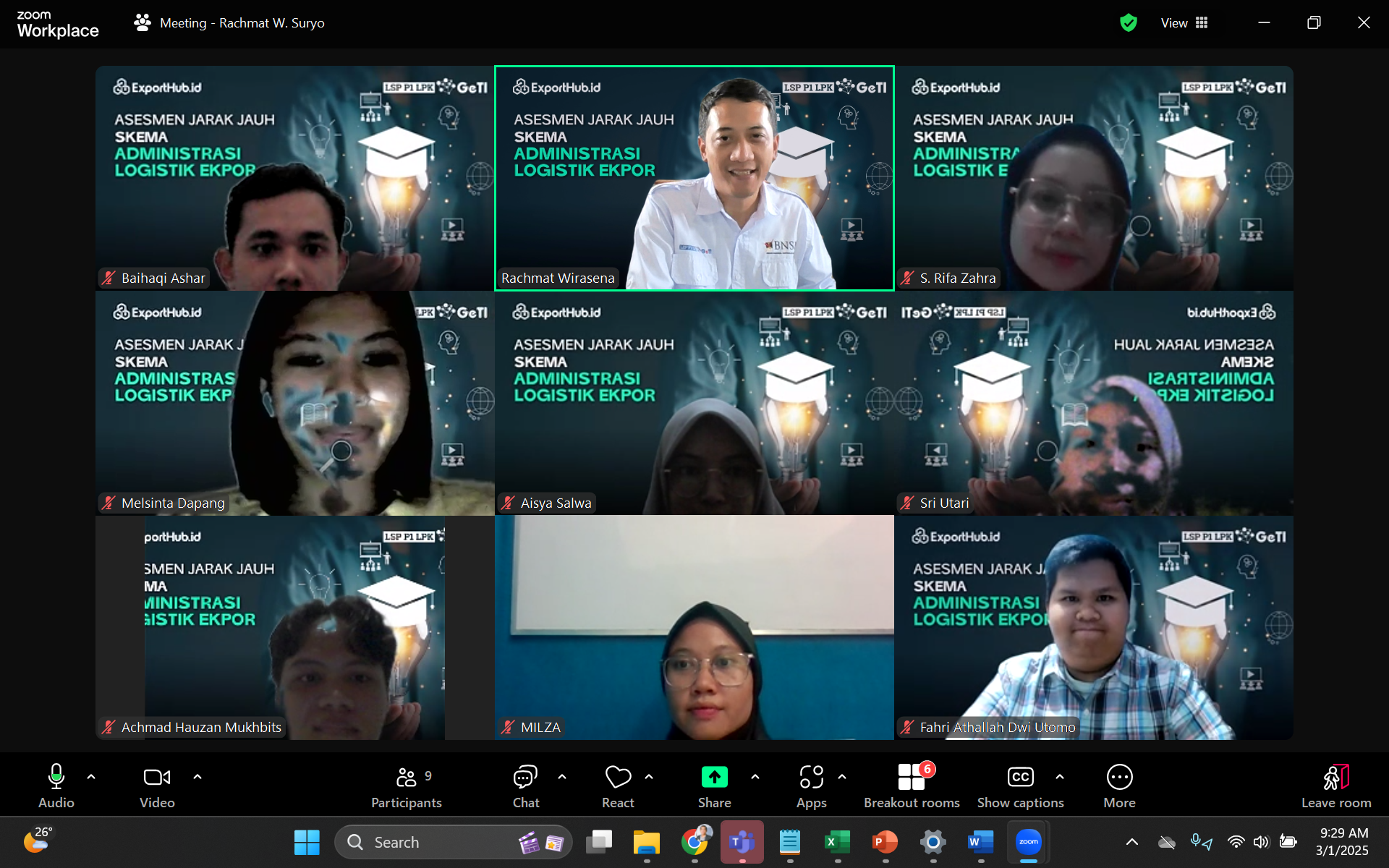Expand audio options arrow next to Audio
Image resolution: width=1389 pixels, height=868 pixels.
coord(91,777)
